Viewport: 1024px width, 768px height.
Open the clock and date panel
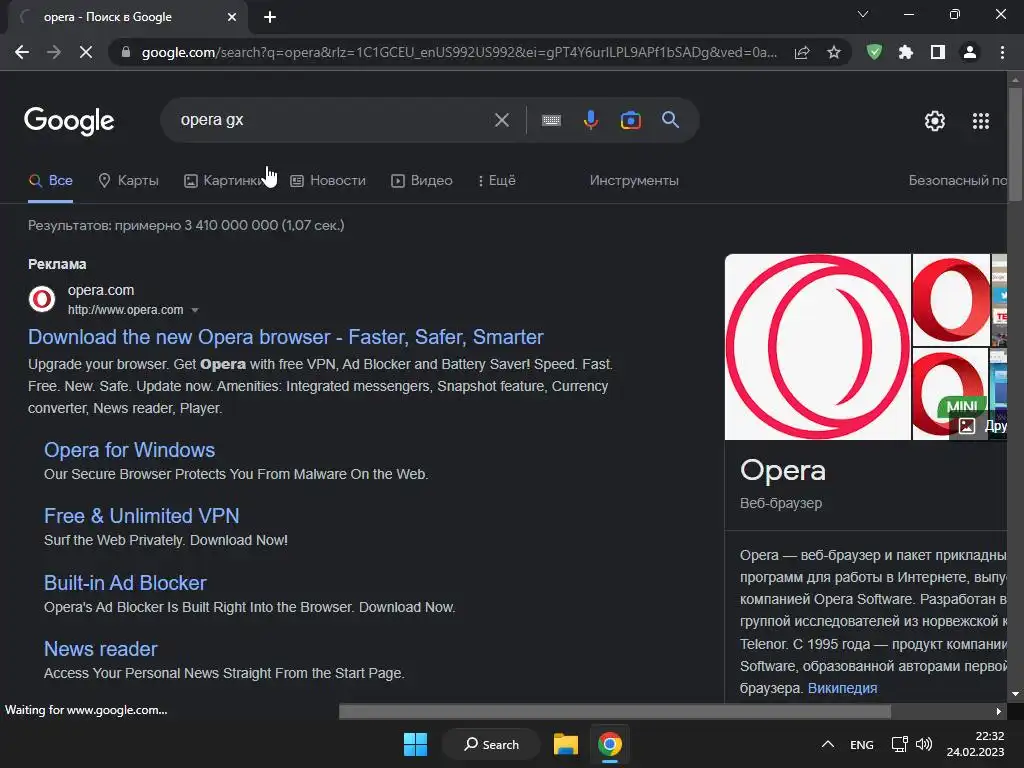point(975,744)
